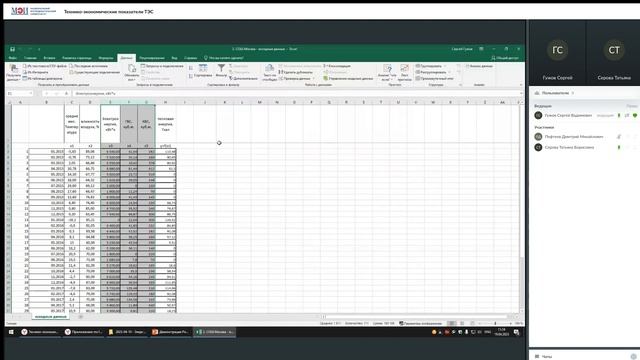
Task: Expand the Пользователи panel chevron
Action: 573,93
